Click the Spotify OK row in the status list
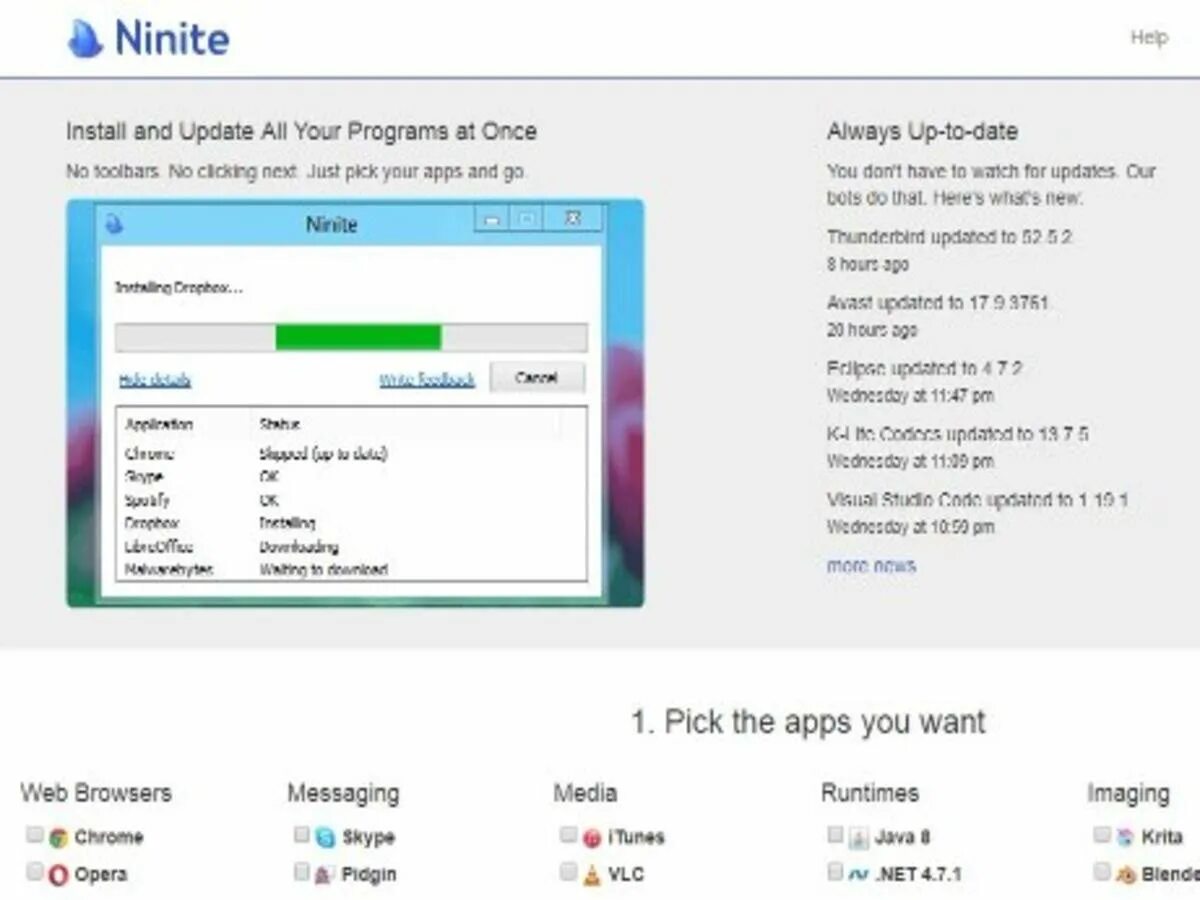The height and width of the screenshot is (900, 1200). (350, 500)
